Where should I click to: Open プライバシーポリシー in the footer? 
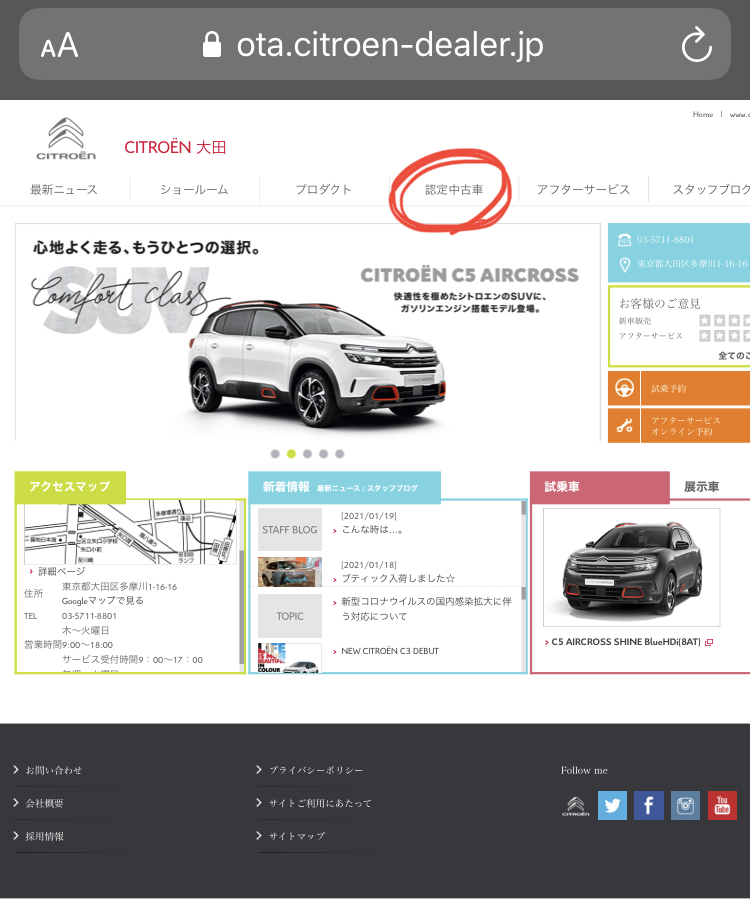[x=316, y=770]
